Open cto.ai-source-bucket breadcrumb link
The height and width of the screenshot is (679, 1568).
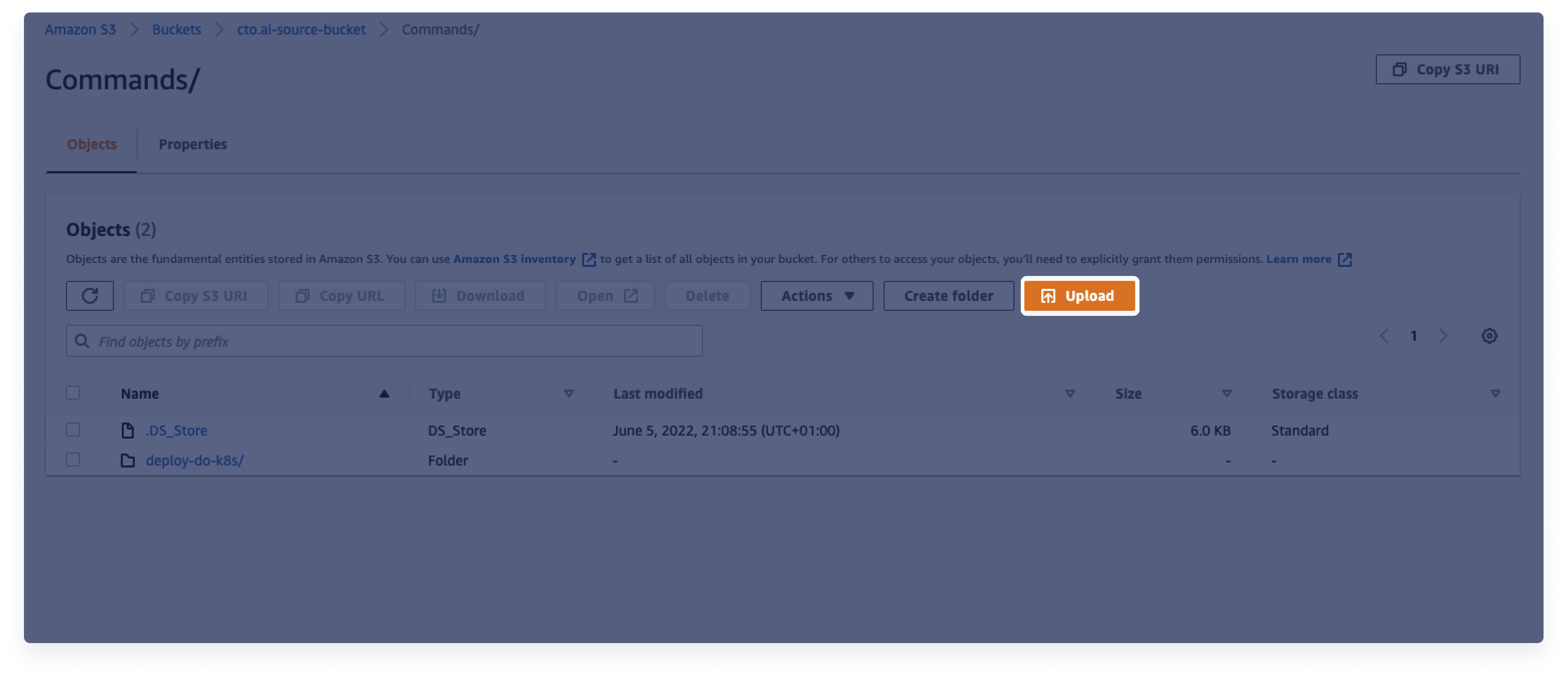pos(302,29)
